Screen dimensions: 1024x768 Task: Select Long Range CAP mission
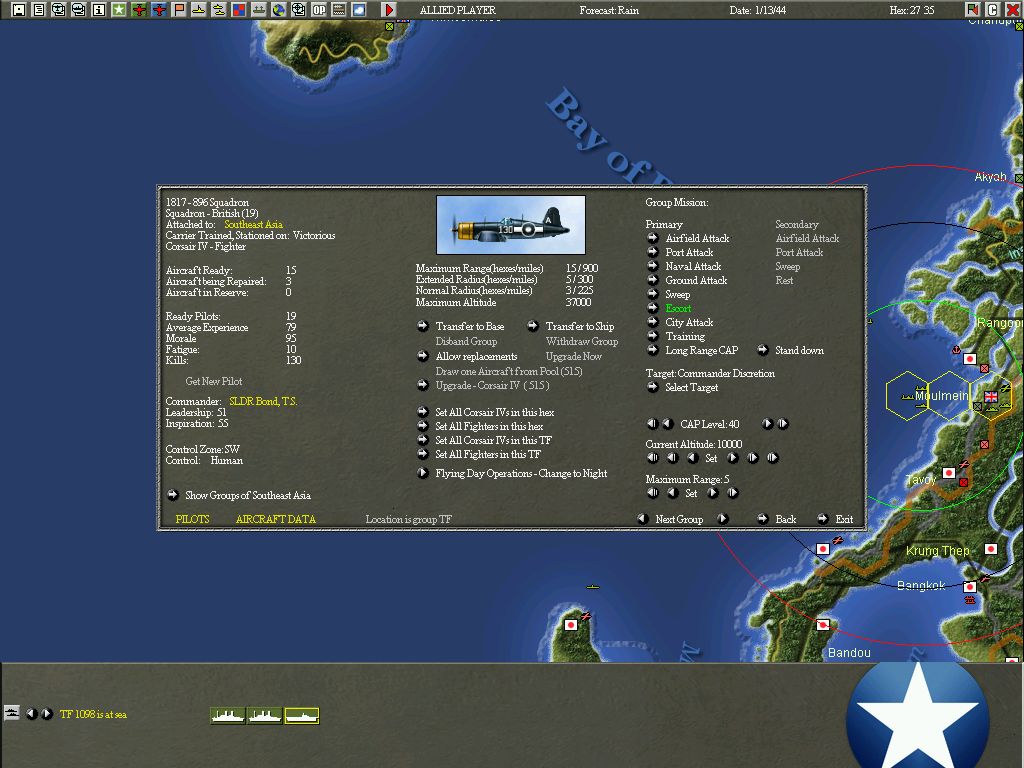(652, 349)
